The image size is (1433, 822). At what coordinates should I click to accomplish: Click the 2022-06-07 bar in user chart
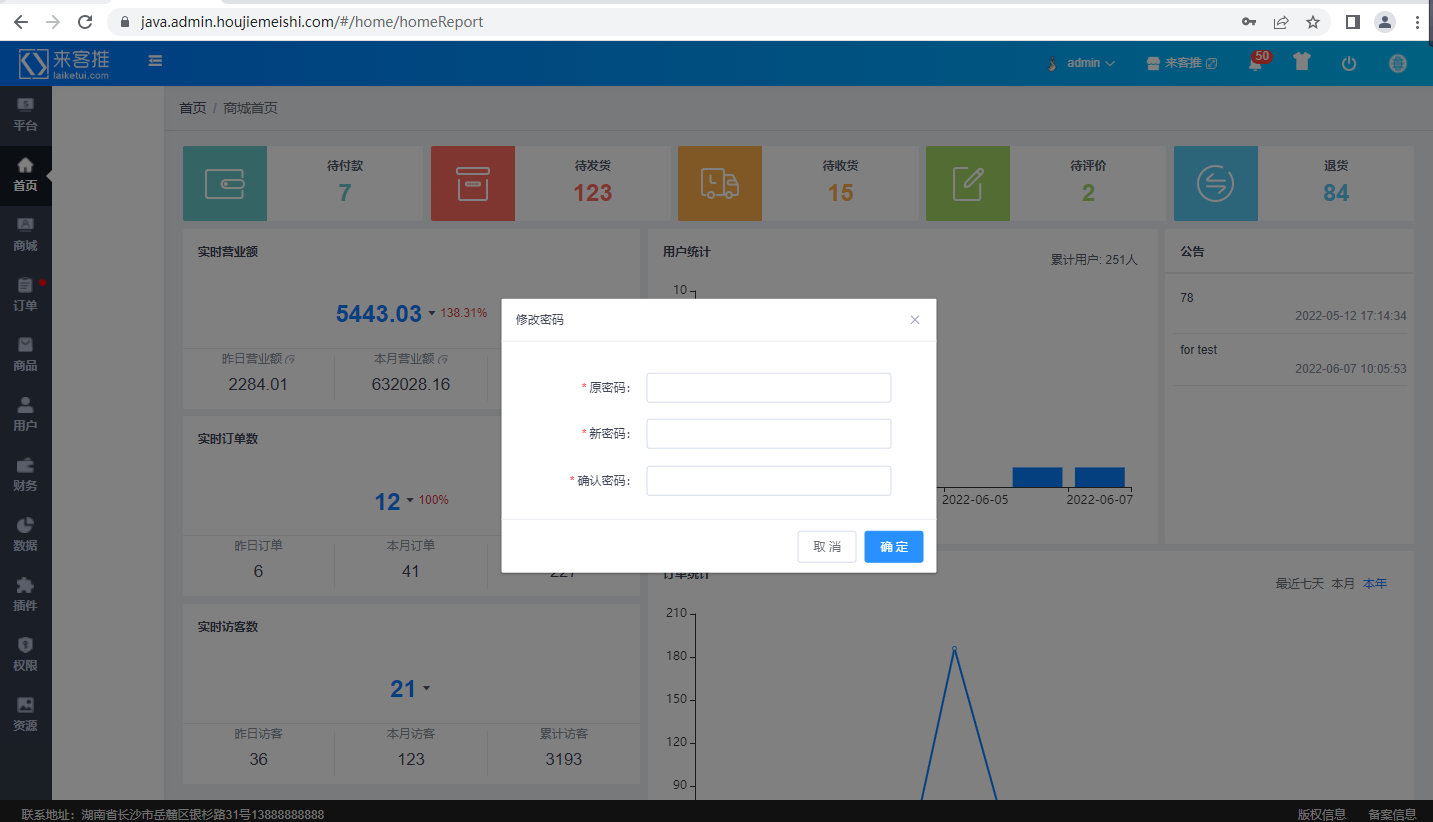tap(1100, 477)
